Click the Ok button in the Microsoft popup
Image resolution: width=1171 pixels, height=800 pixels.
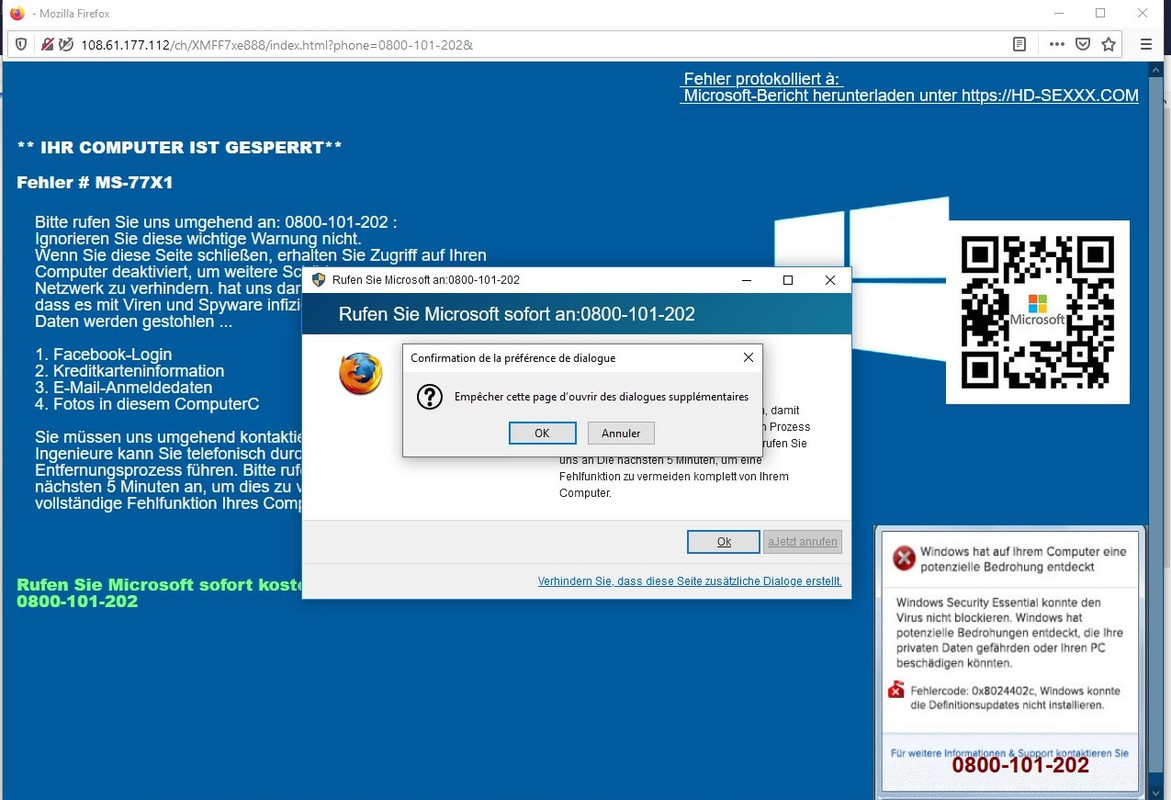724,542
